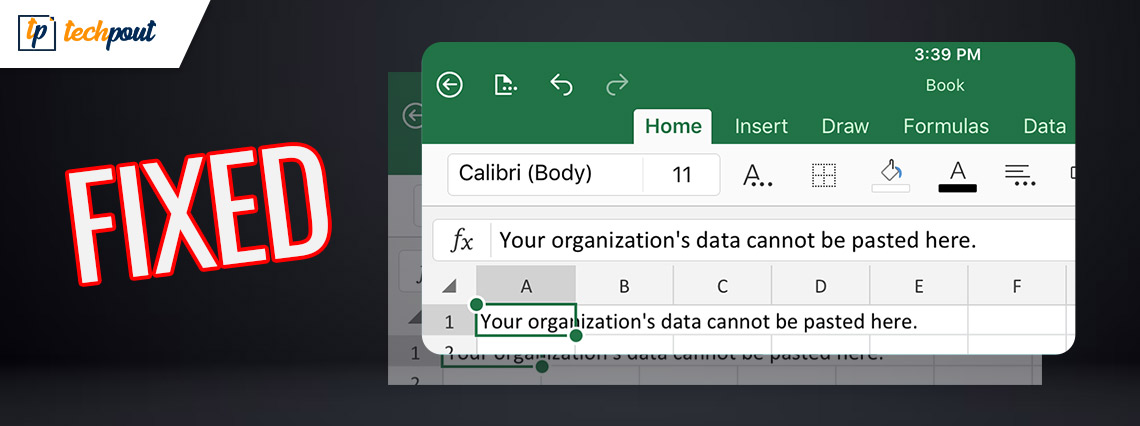The width and height of the screenshot is (1140, 426).
Task: Select row 1 header
Action: (x=449, y=321)
